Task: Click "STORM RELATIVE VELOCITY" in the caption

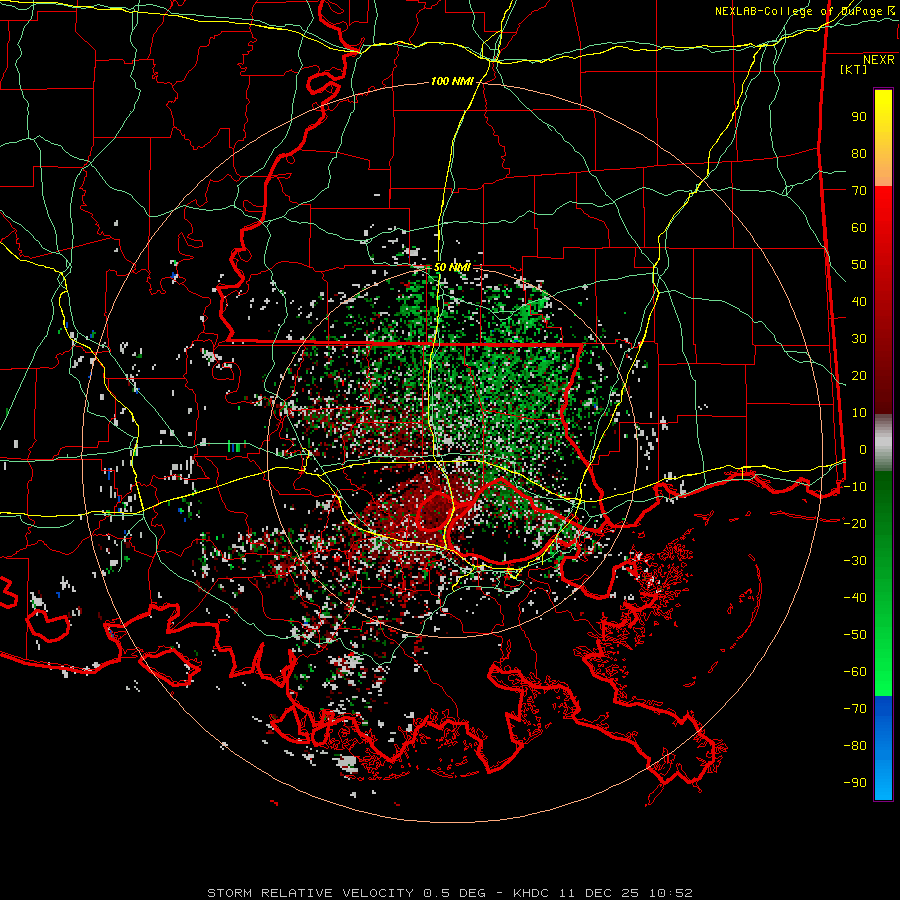Action: click(x=311, y=893)
